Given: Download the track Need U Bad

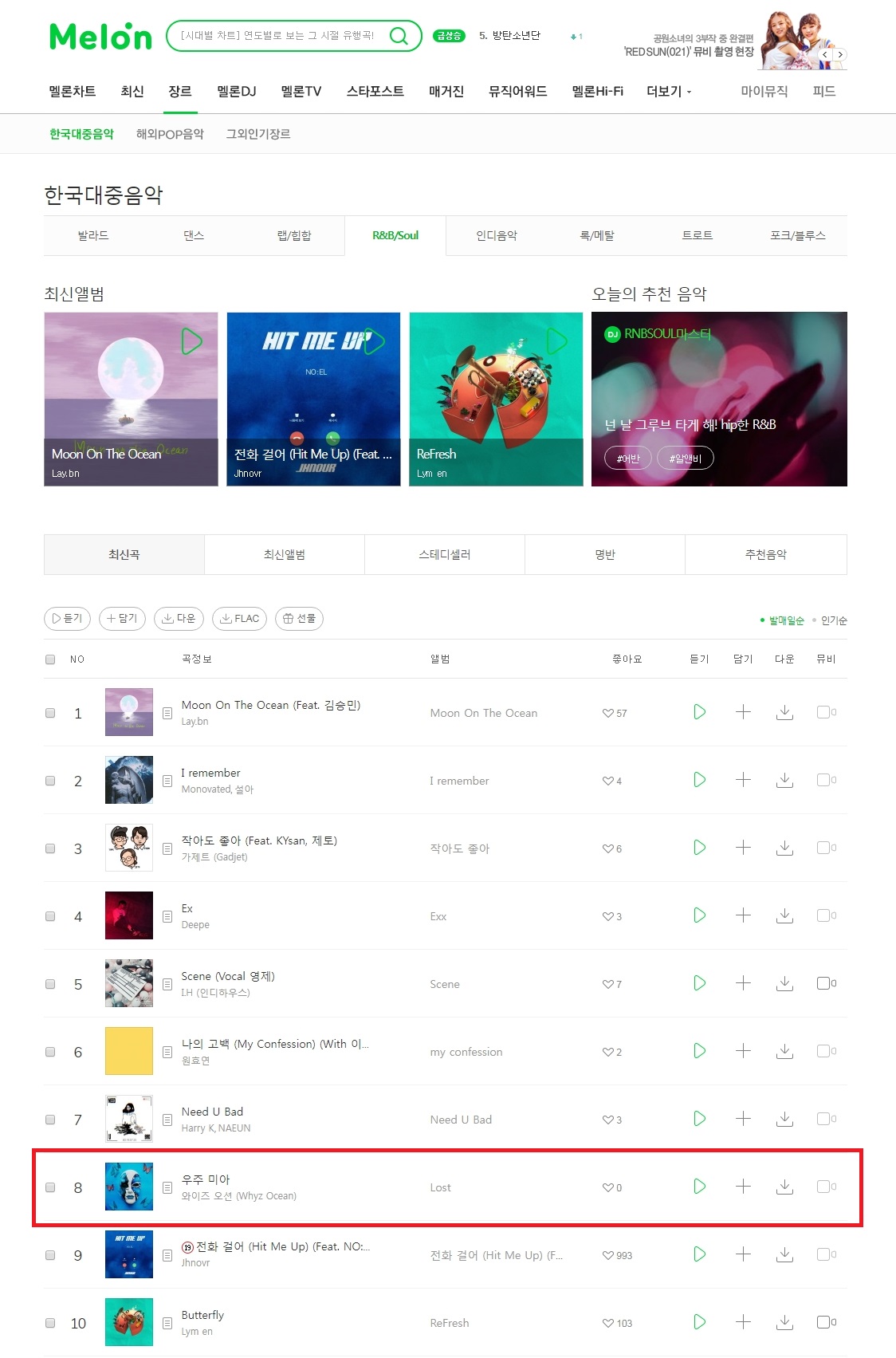Looking at the screenshot, I should point(784,1119).
